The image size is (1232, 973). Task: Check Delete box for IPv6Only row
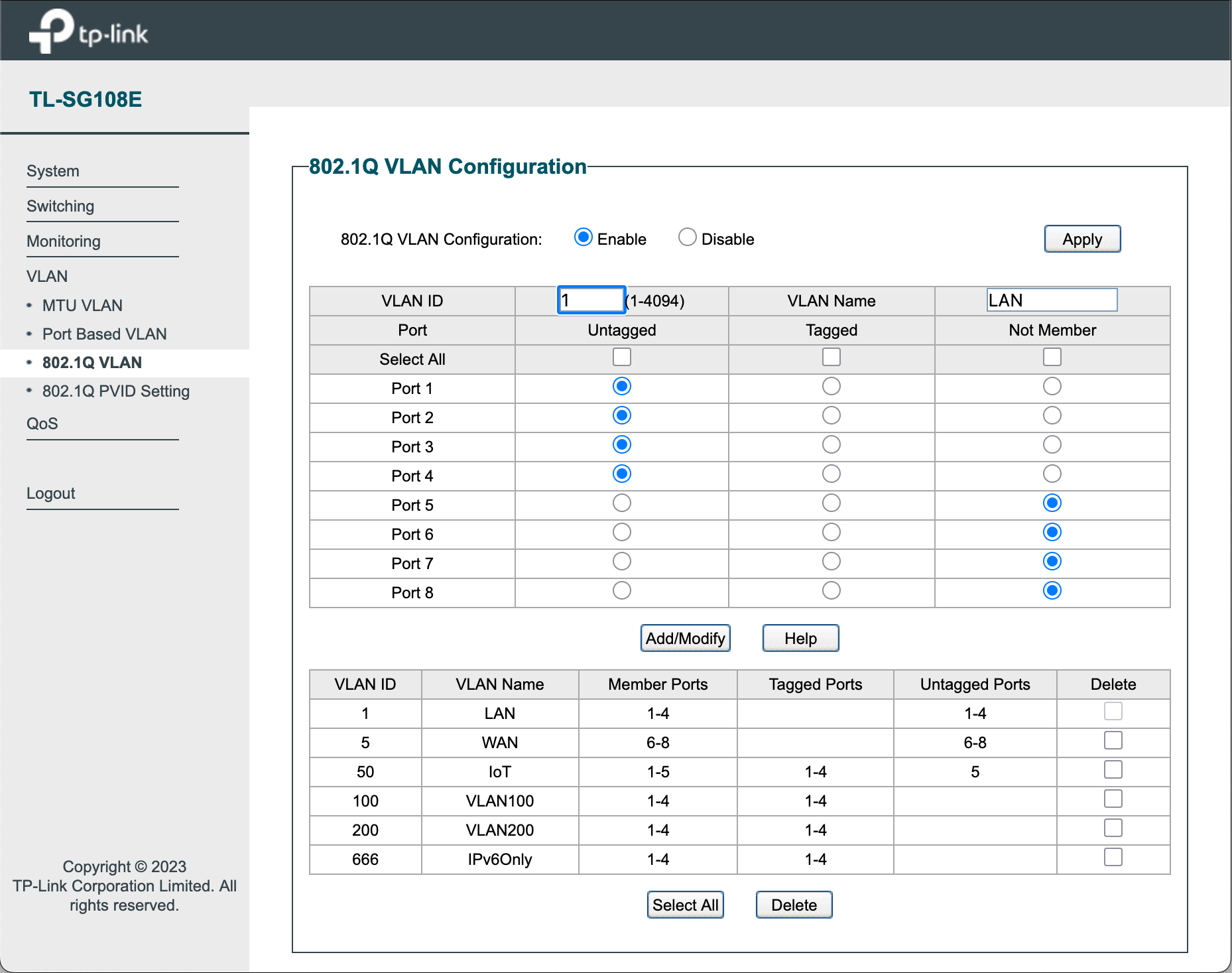1113,858
